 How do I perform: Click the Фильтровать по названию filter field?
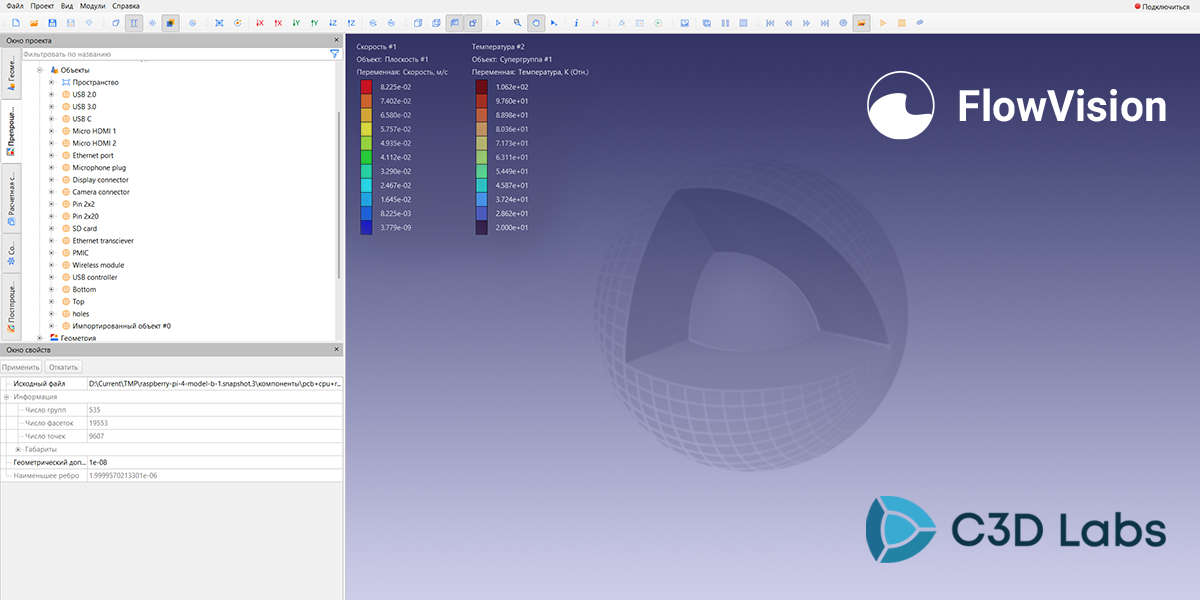(x=175, y=54)
